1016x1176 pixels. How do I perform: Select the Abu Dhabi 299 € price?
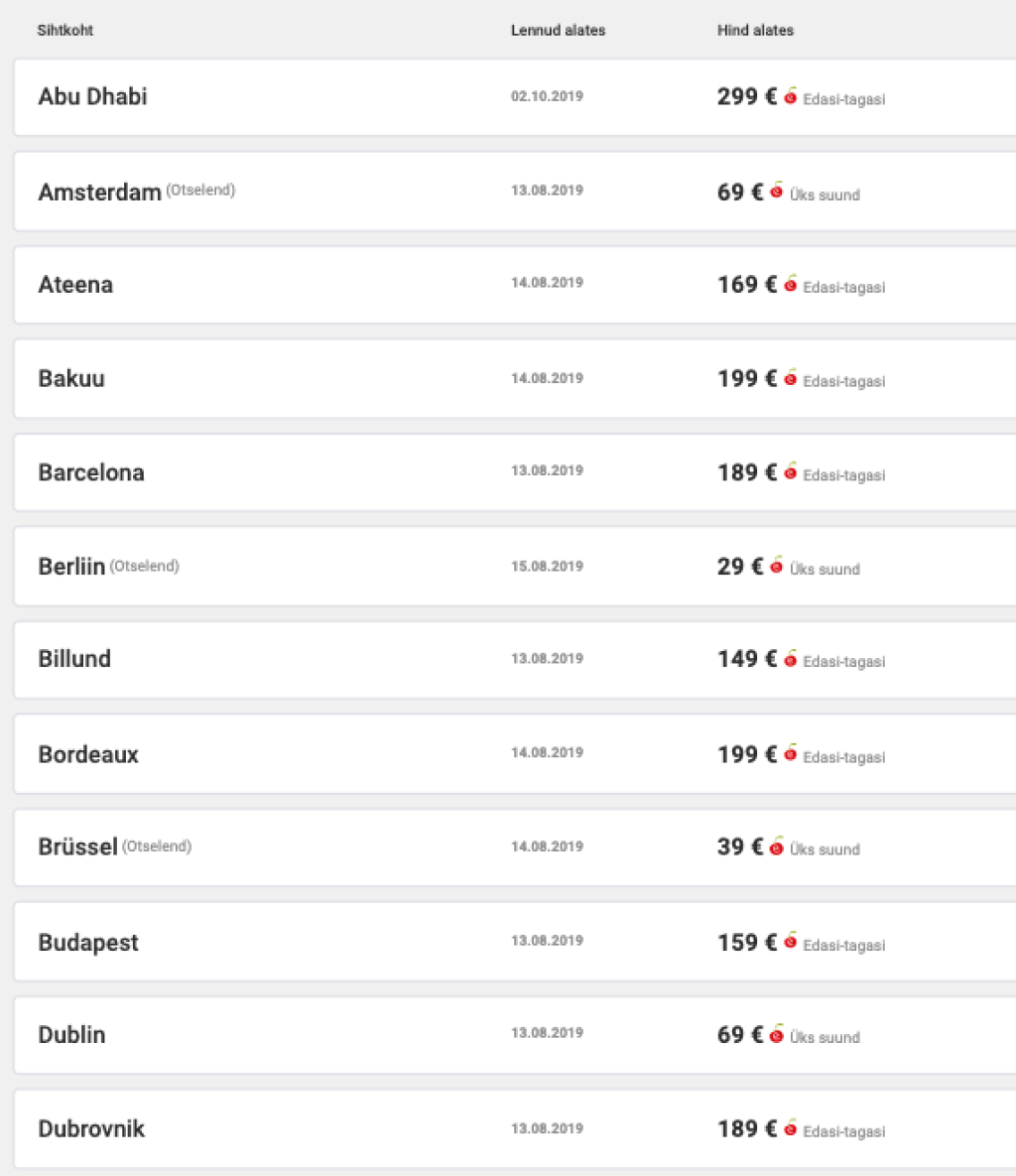[746, 96]
